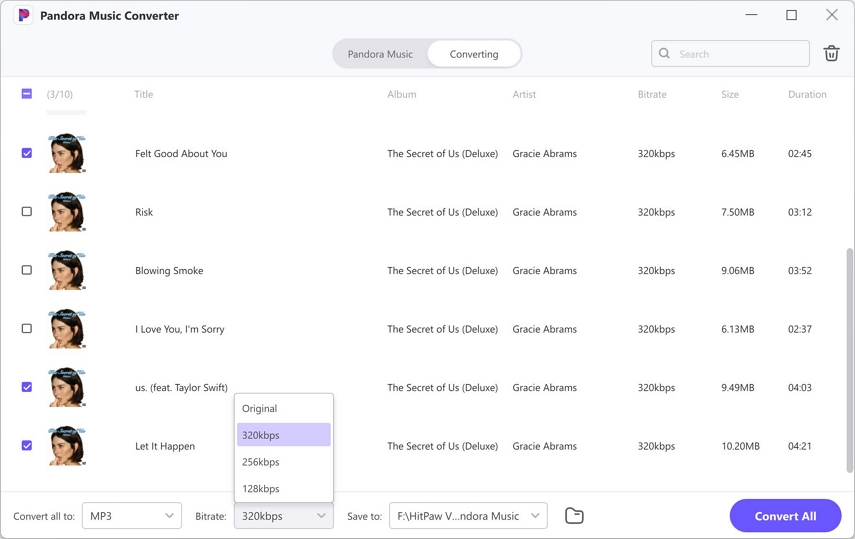
Task: Select the song title I Love You, I'm Sorry
Action: 179,329
